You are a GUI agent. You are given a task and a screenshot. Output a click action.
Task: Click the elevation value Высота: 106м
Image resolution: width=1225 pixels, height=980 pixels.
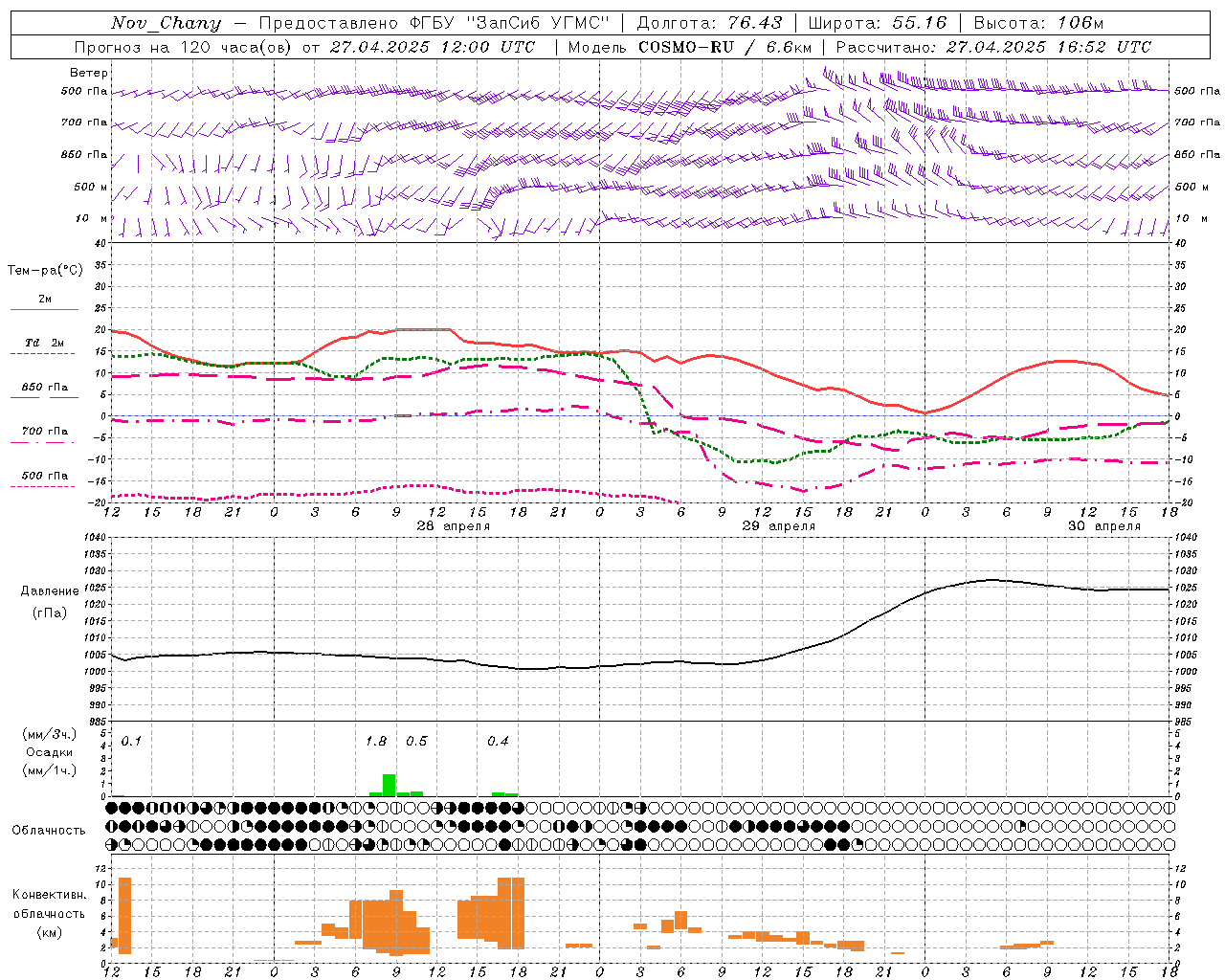tap(1038, 23)
